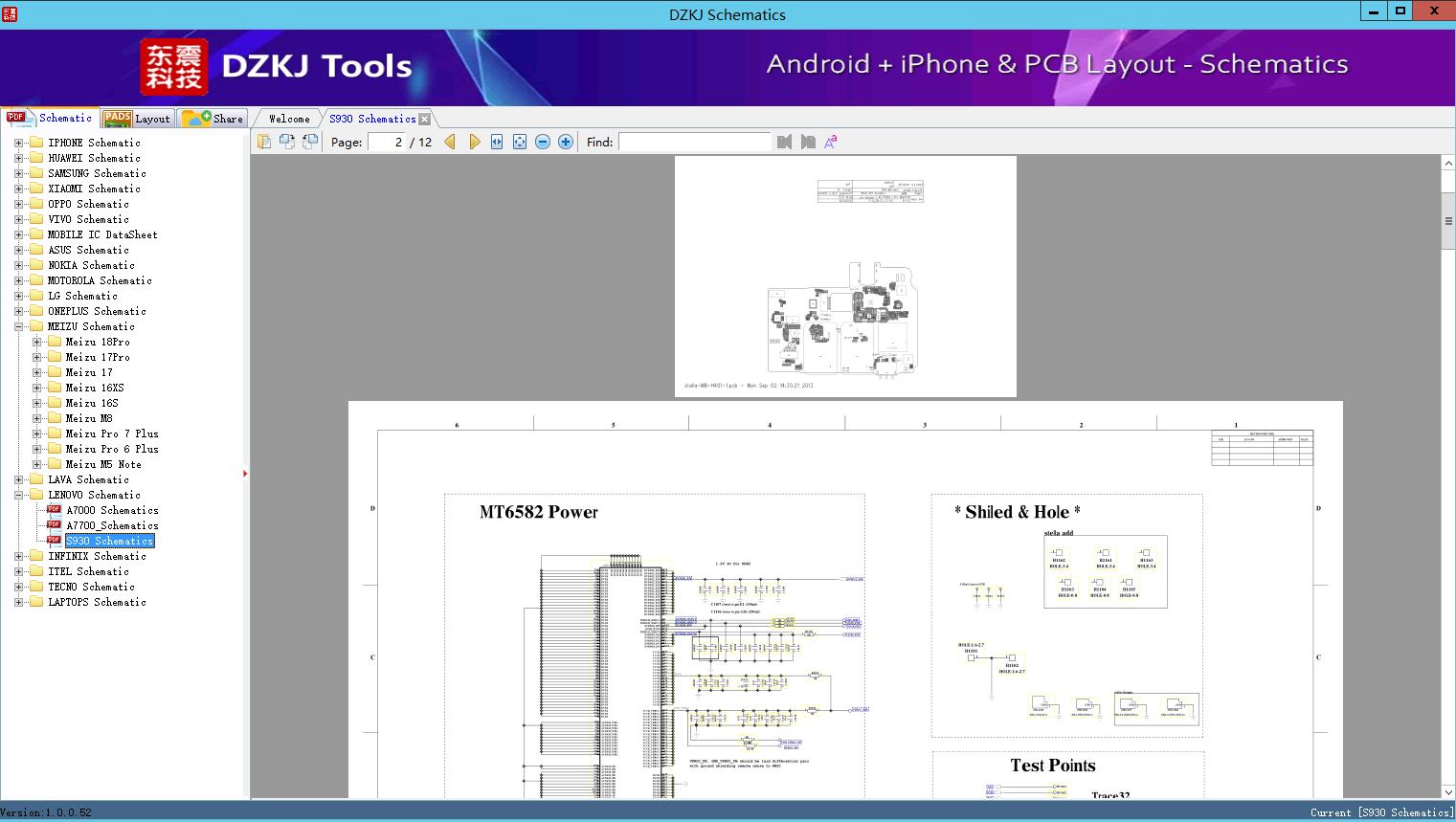Select ASUS Schematic in the tree
Viewport: 1456px width, 822px height.
click(88, 250)
